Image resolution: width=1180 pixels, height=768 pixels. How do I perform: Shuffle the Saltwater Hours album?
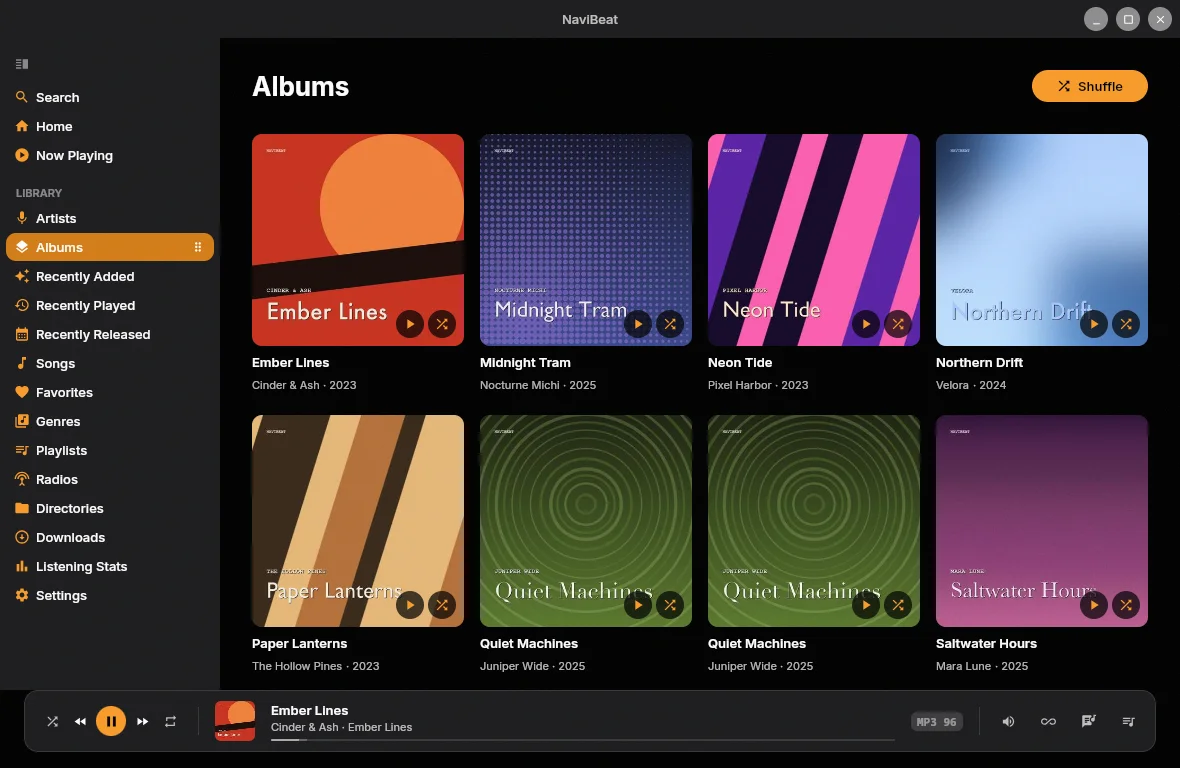[x=1126, y=605]
